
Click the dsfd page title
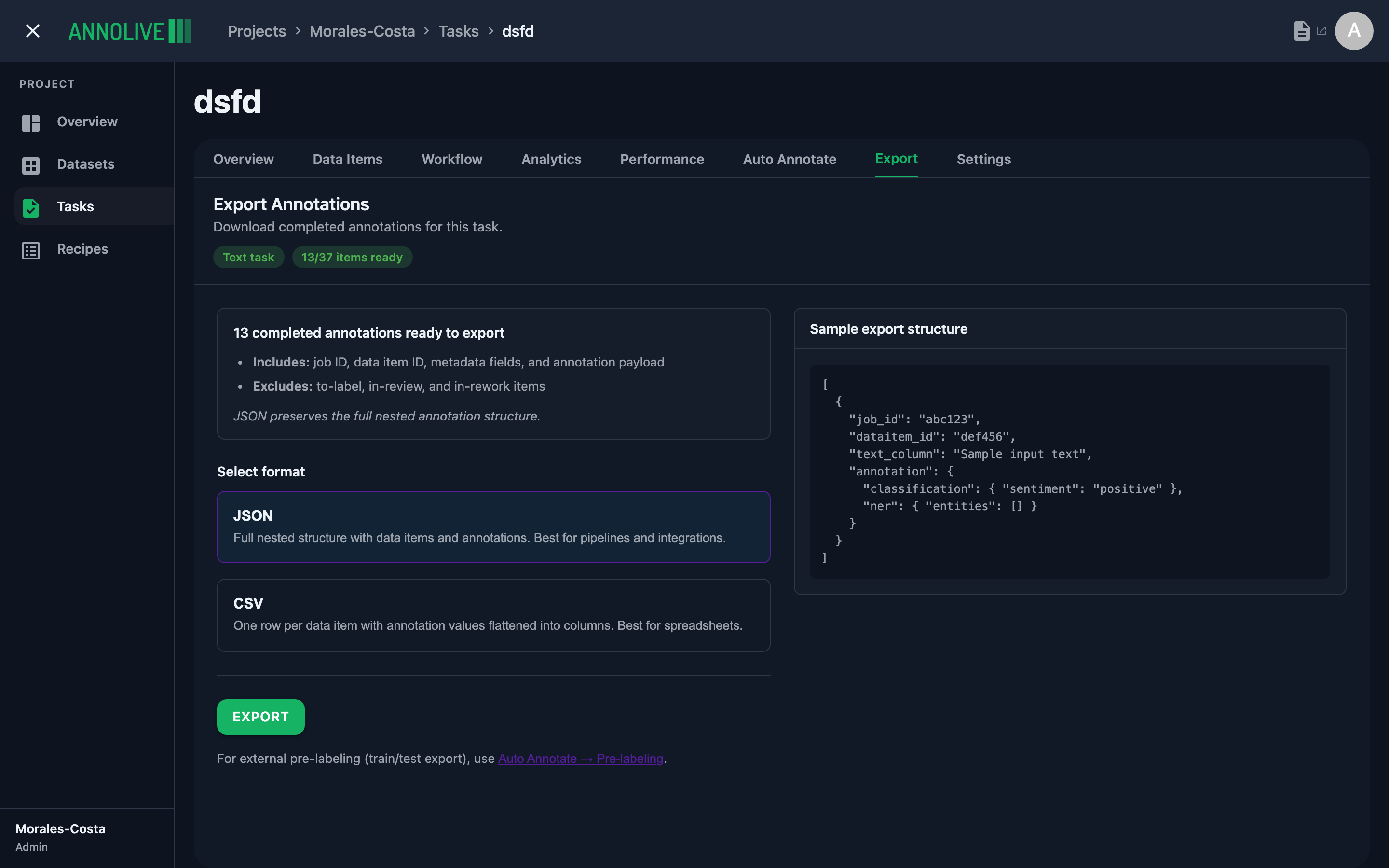point(227,102)
